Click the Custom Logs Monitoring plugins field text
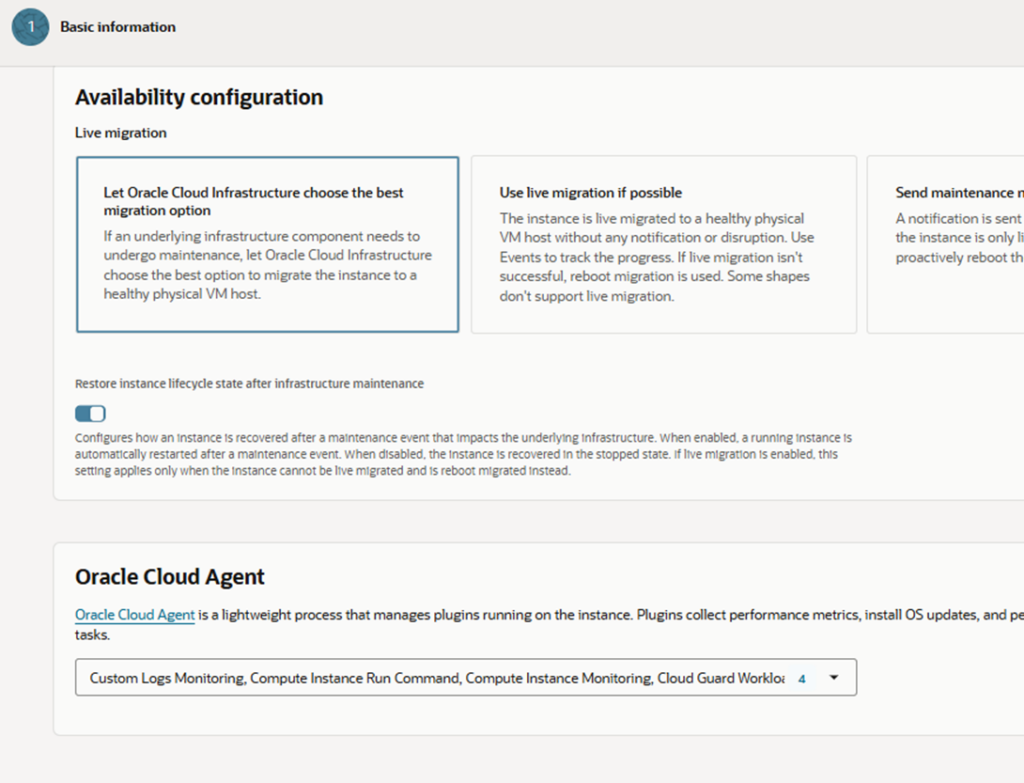 click(x=430, y=678)
